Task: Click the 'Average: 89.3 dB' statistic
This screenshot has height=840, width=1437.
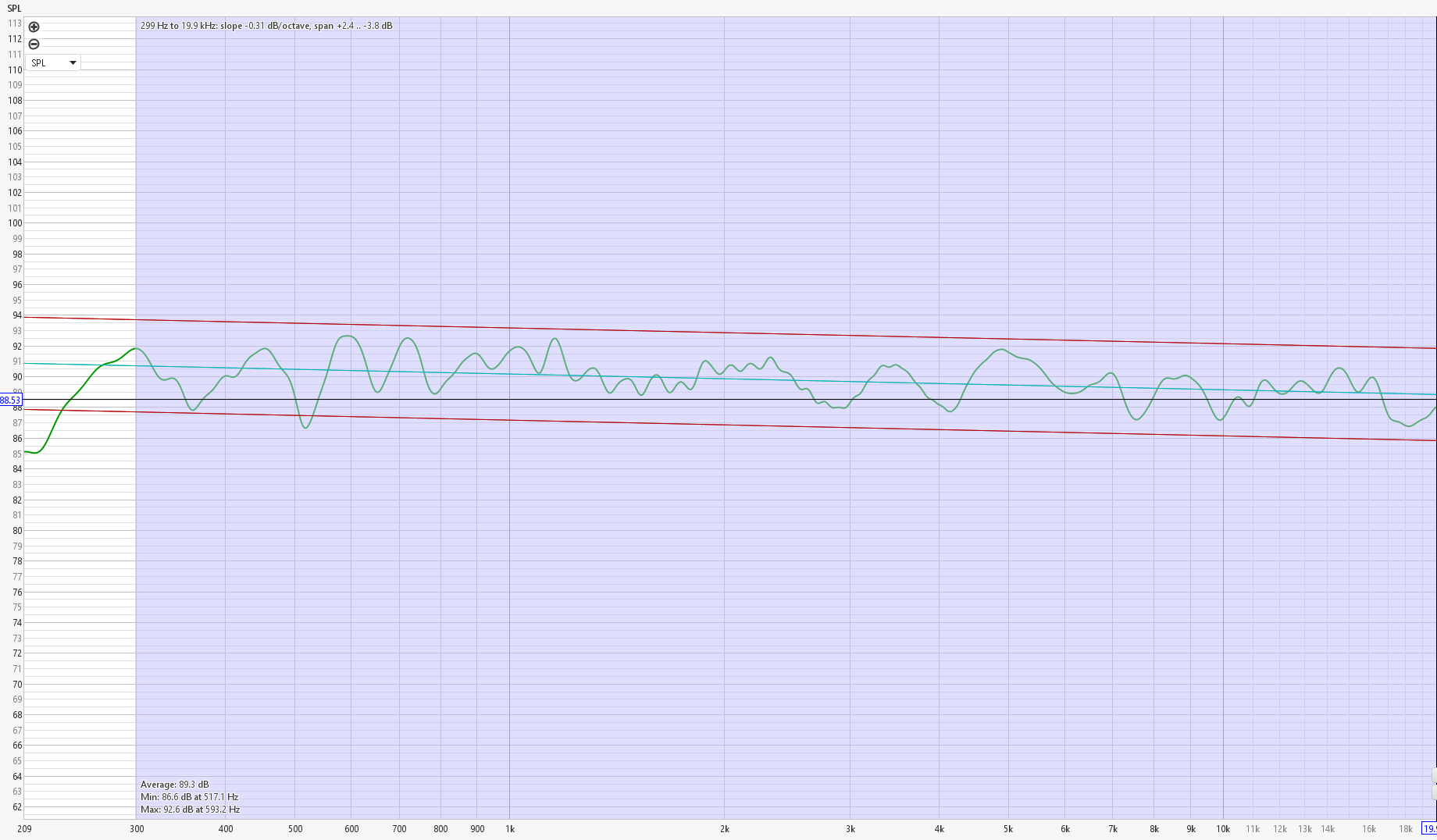Action: pyautogui.click(x=174, y=785)
